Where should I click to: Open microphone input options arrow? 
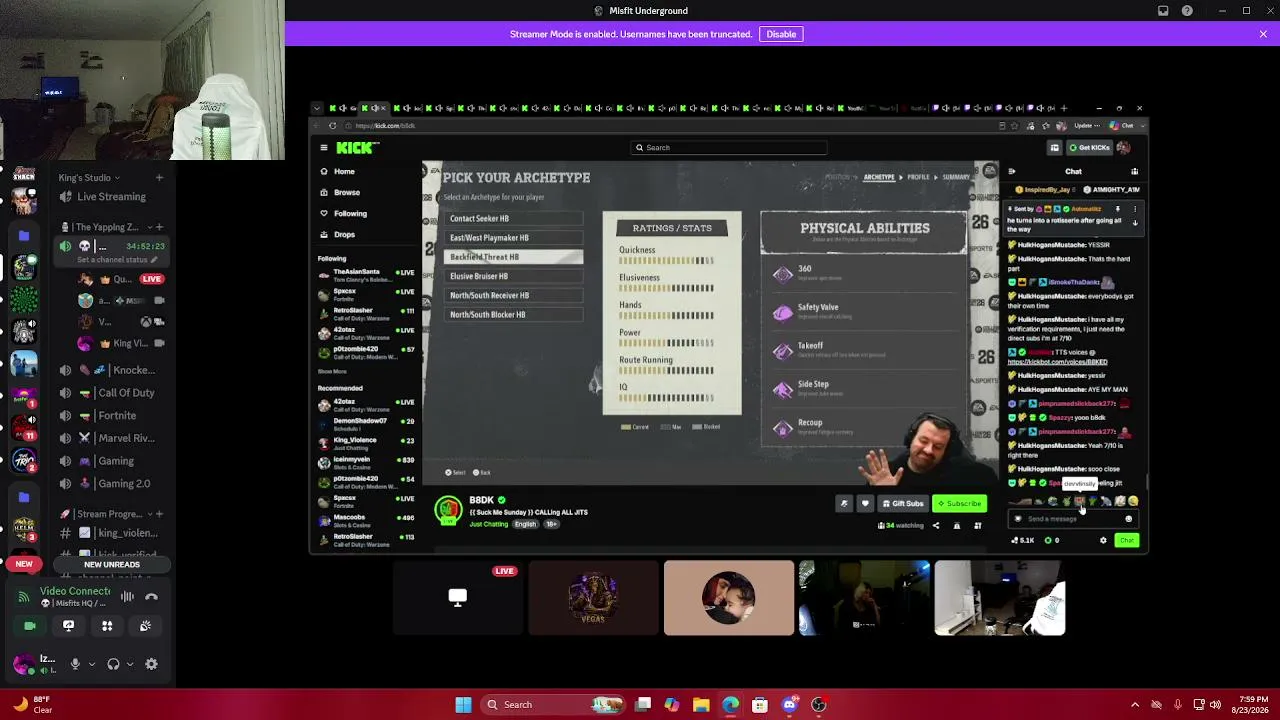pos(92,664)
